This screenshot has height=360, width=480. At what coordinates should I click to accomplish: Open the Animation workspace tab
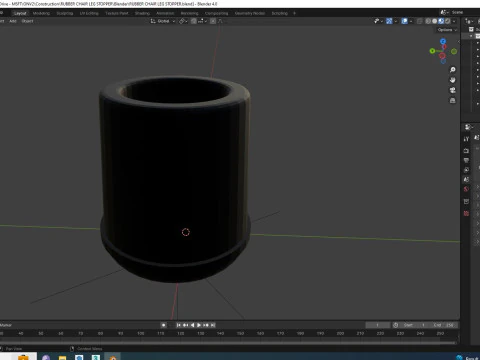coord(165,13)
